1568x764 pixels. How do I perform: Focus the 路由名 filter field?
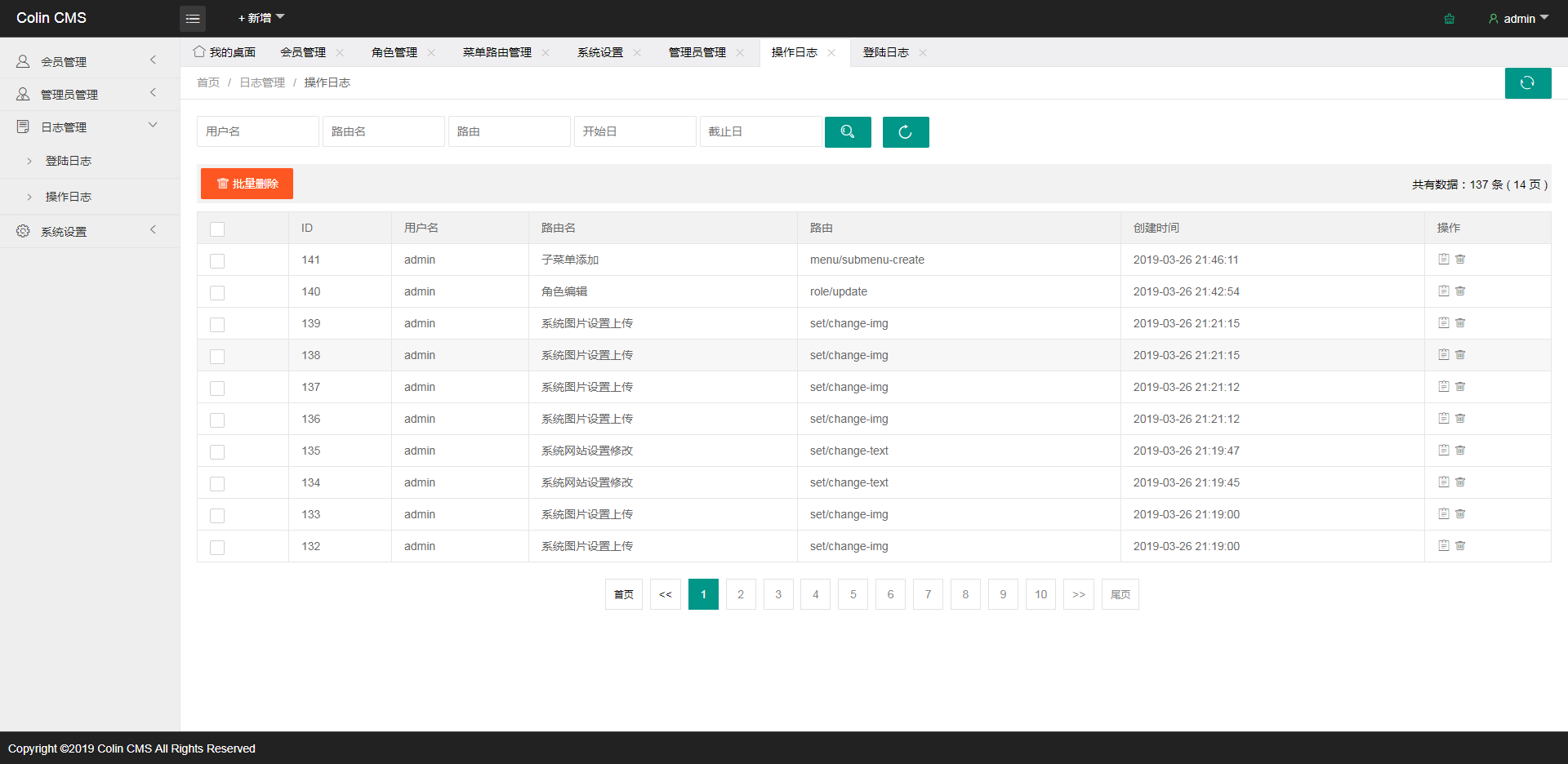384,131
